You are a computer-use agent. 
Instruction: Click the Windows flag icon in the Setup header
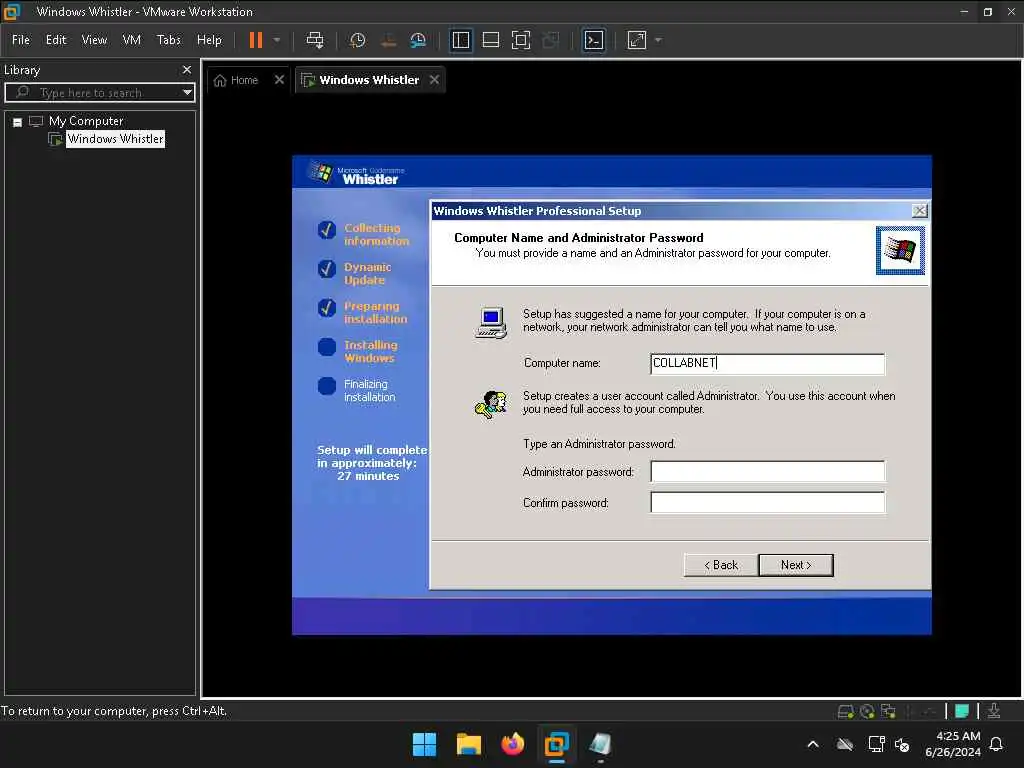(x=900, y=250)
